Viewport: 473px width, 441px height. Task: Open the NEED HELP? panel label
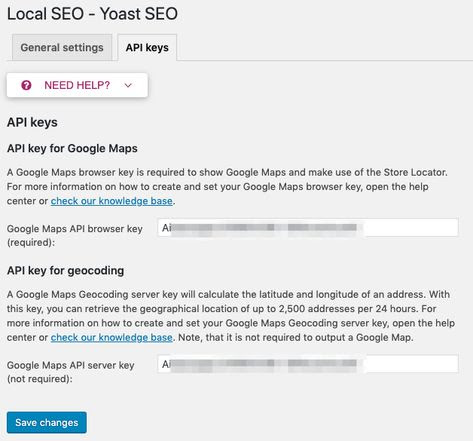pos(77,85)
